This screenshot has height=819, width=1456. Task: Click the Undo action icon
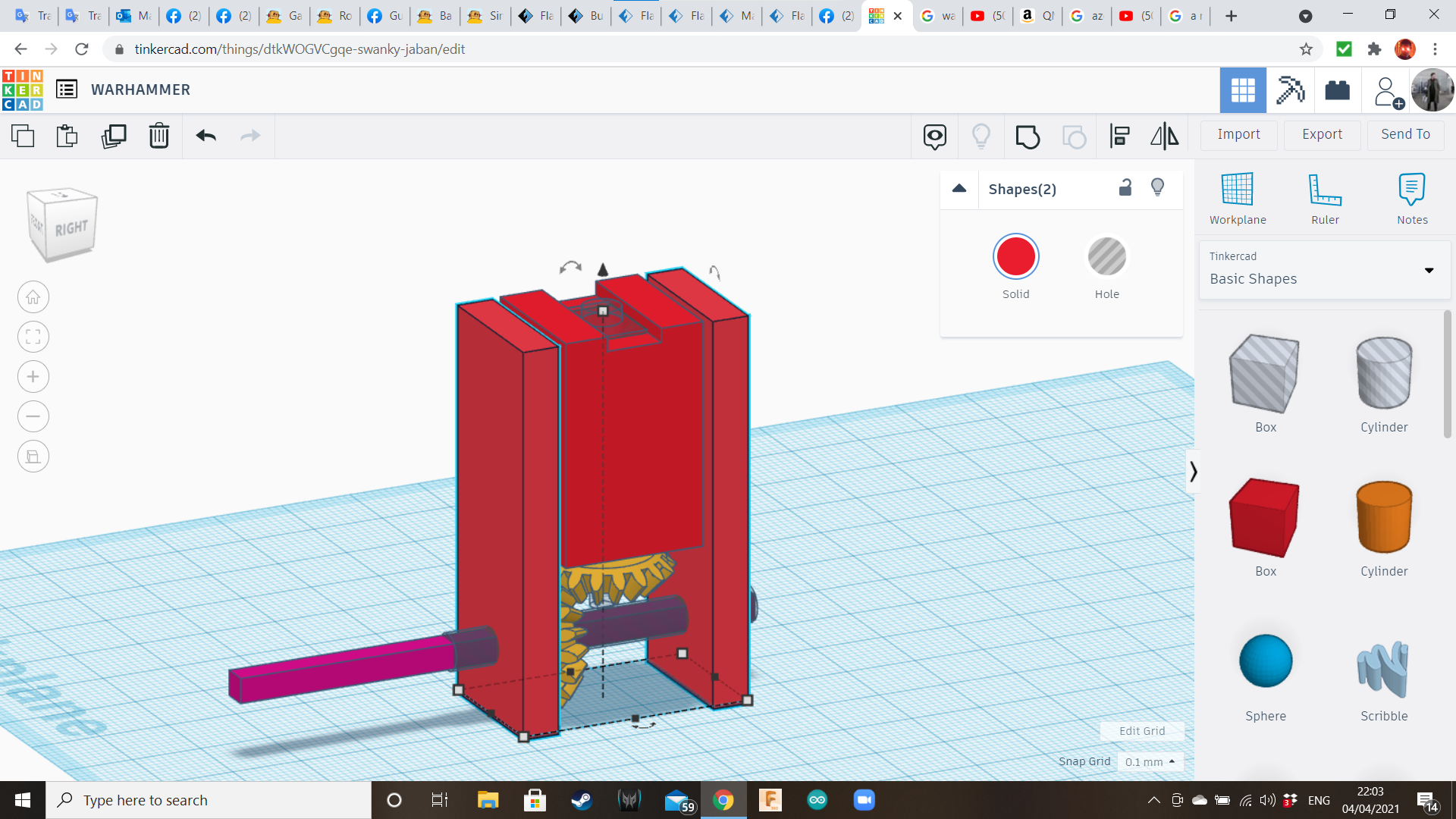(x=206, y=135)
